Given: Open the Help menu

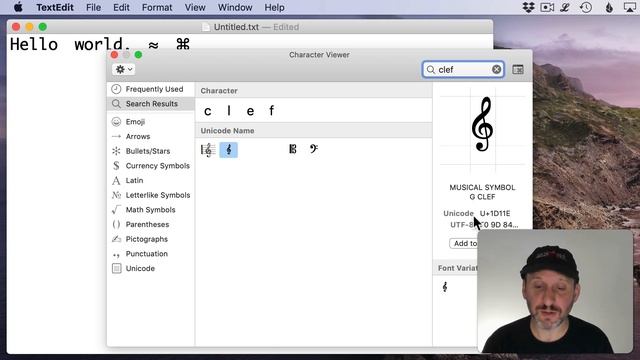Looking at the screenshot, I should coord(274,7).
